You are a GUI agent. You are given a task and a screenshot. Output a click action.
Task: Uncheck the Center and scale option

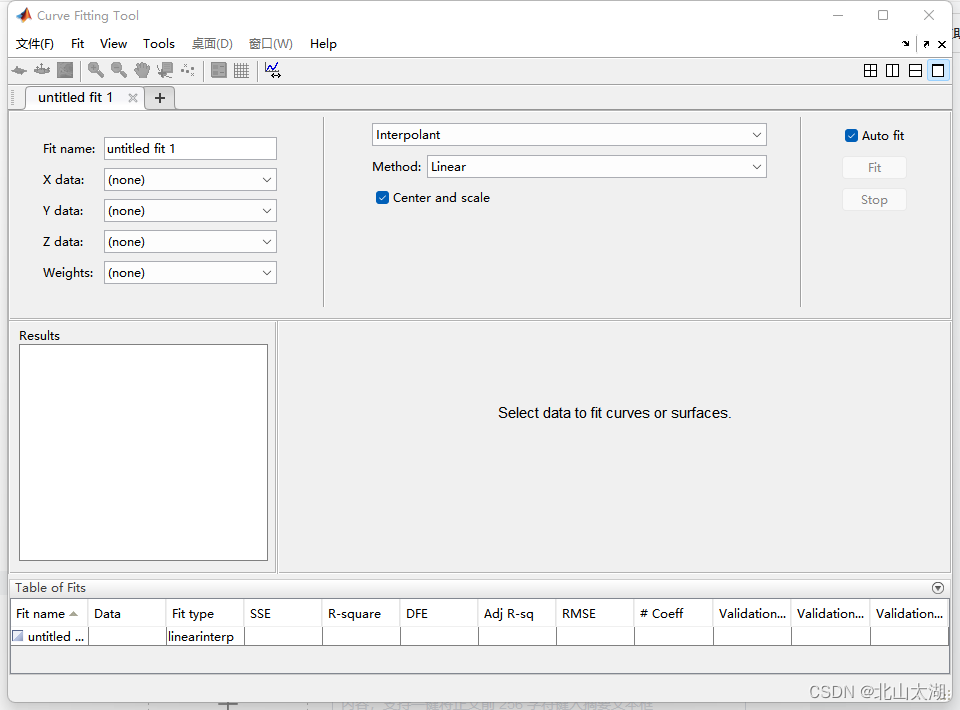382,198
